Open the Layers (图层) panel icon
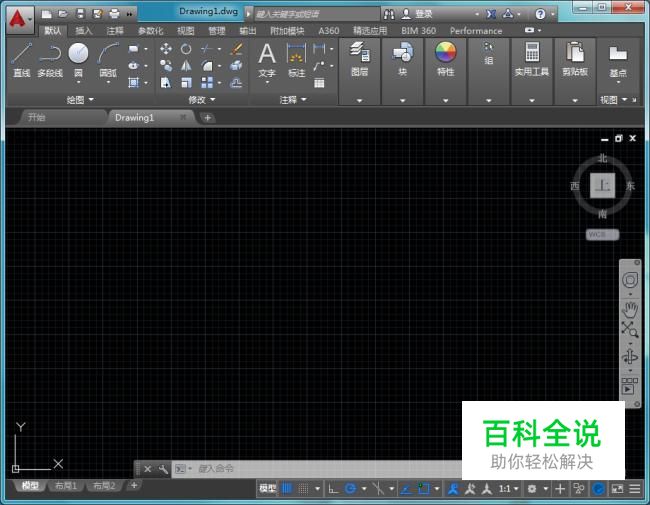 click(359, 54)
